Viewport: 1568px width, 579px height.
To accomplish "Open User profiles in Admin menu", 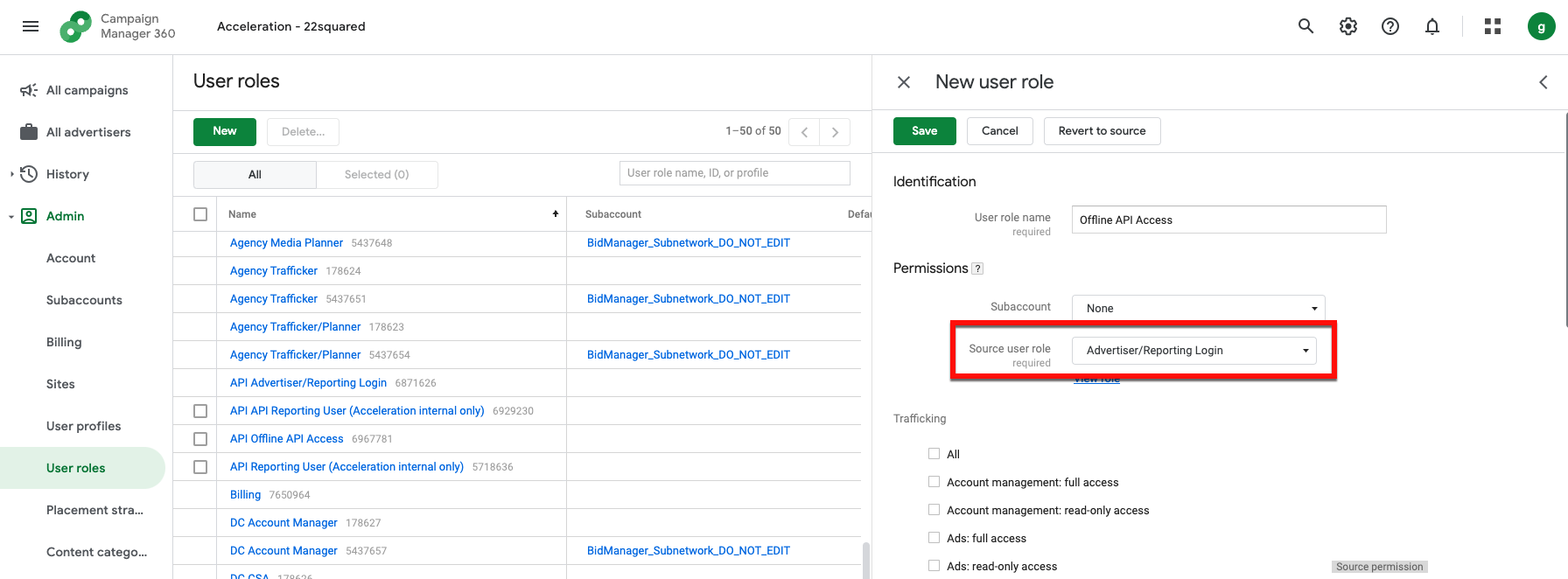I will (x=83, y=426).
